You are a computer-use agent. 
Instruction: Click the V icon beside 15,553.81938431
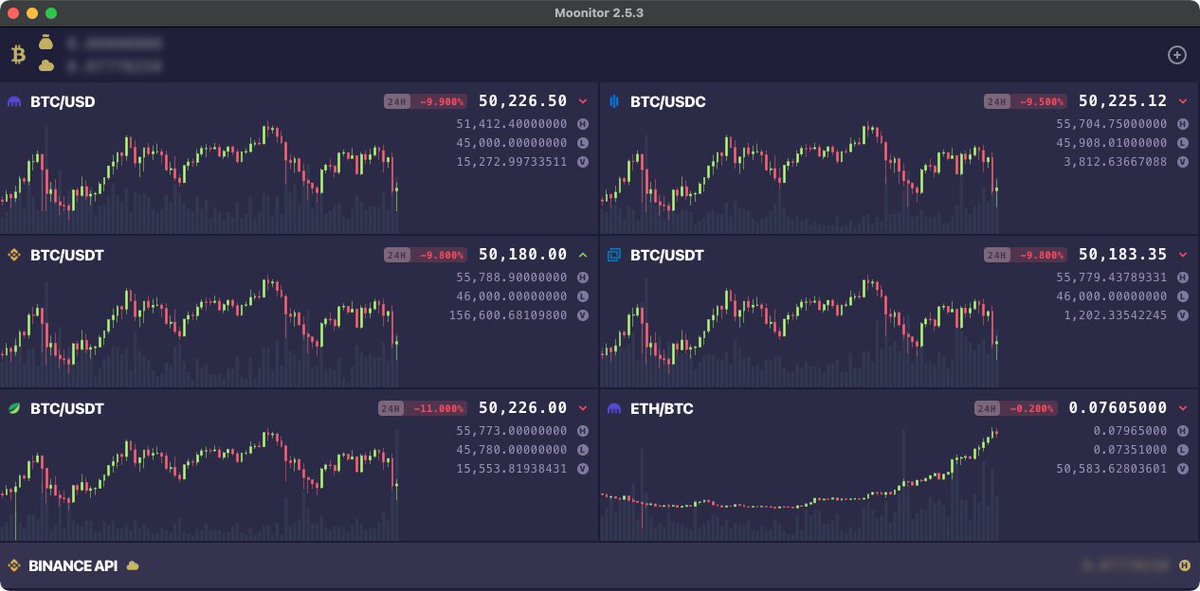click(583, 469)
